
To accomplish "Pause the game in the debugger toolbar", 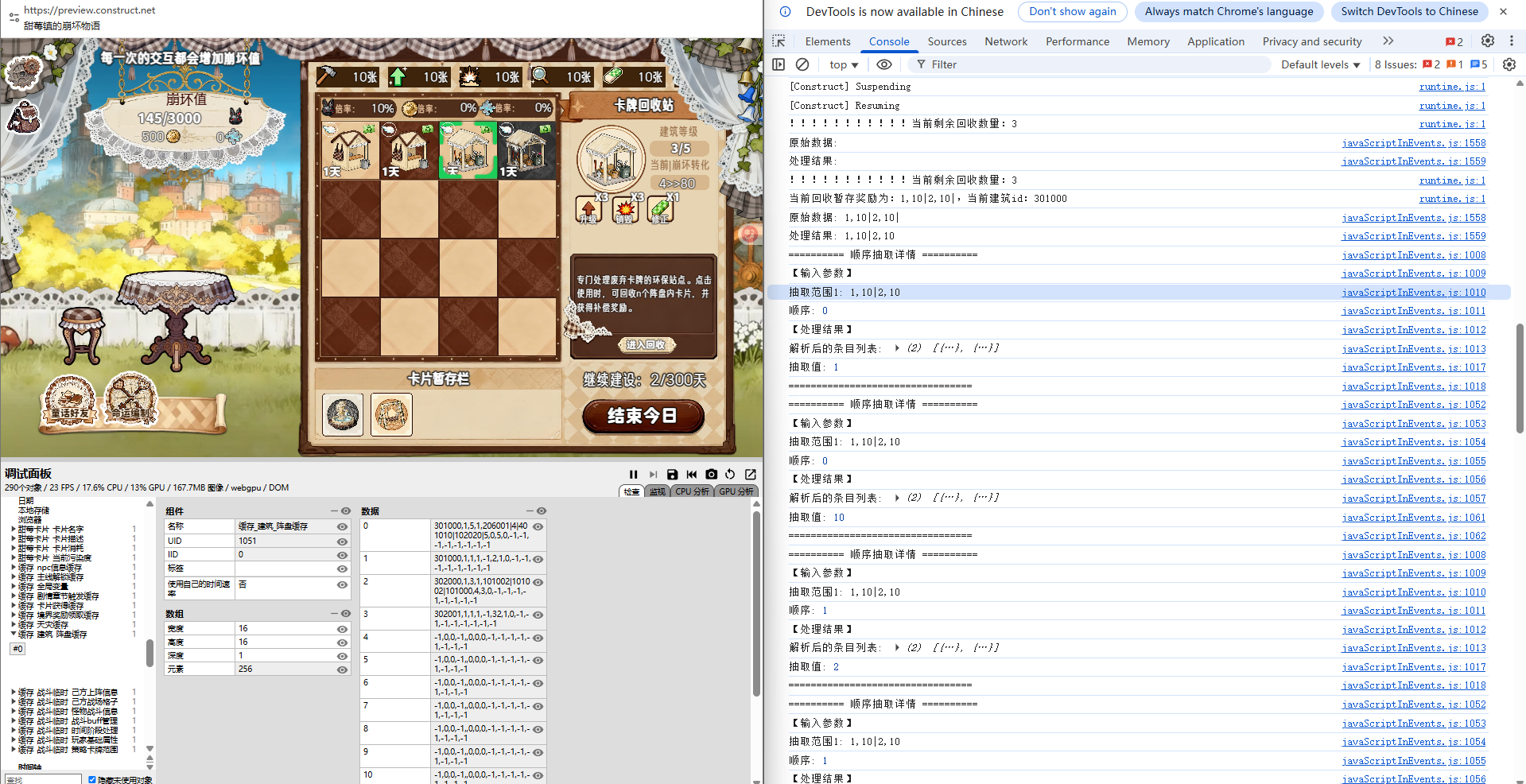I will tap(633, 475).
